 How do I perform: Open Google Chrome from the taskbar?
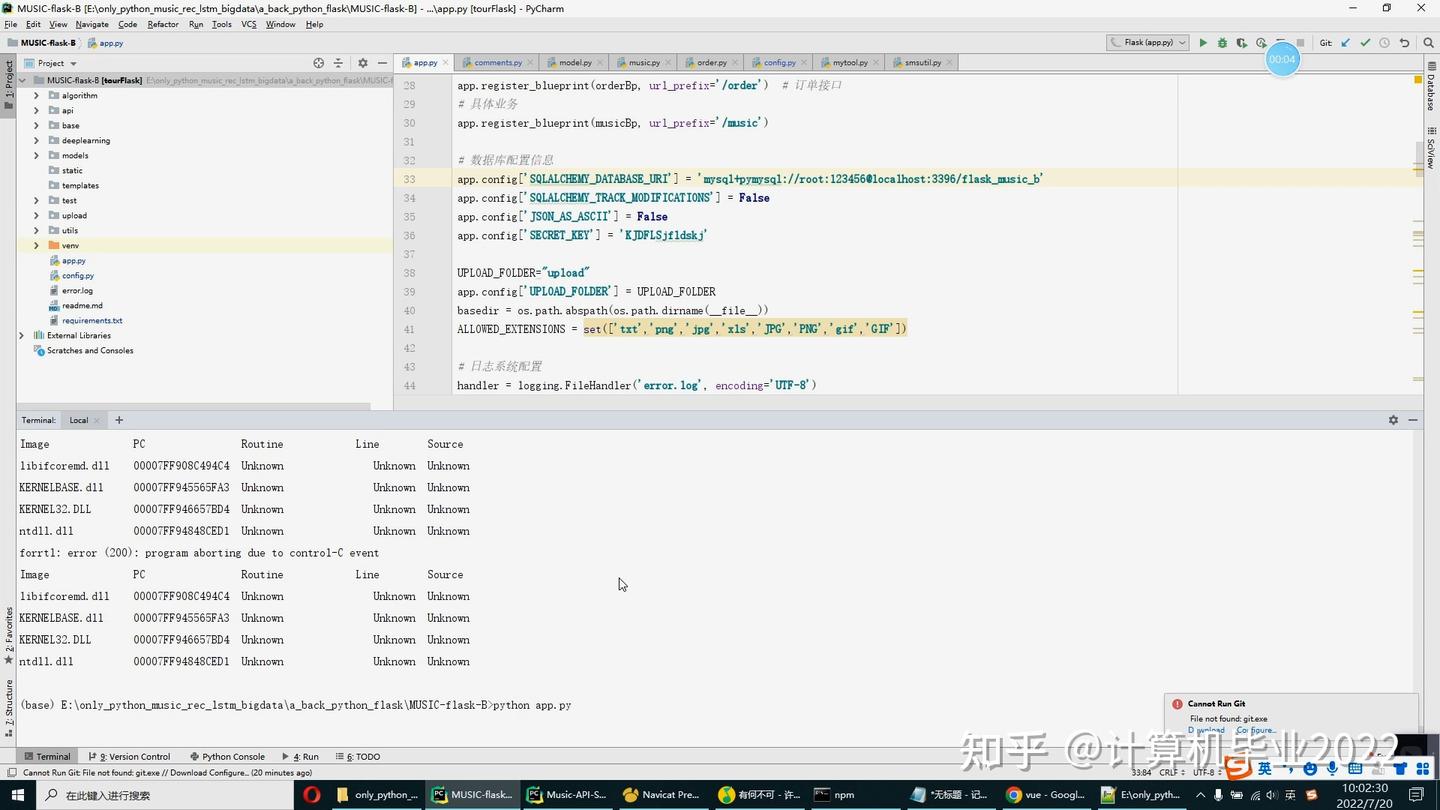1043,794
